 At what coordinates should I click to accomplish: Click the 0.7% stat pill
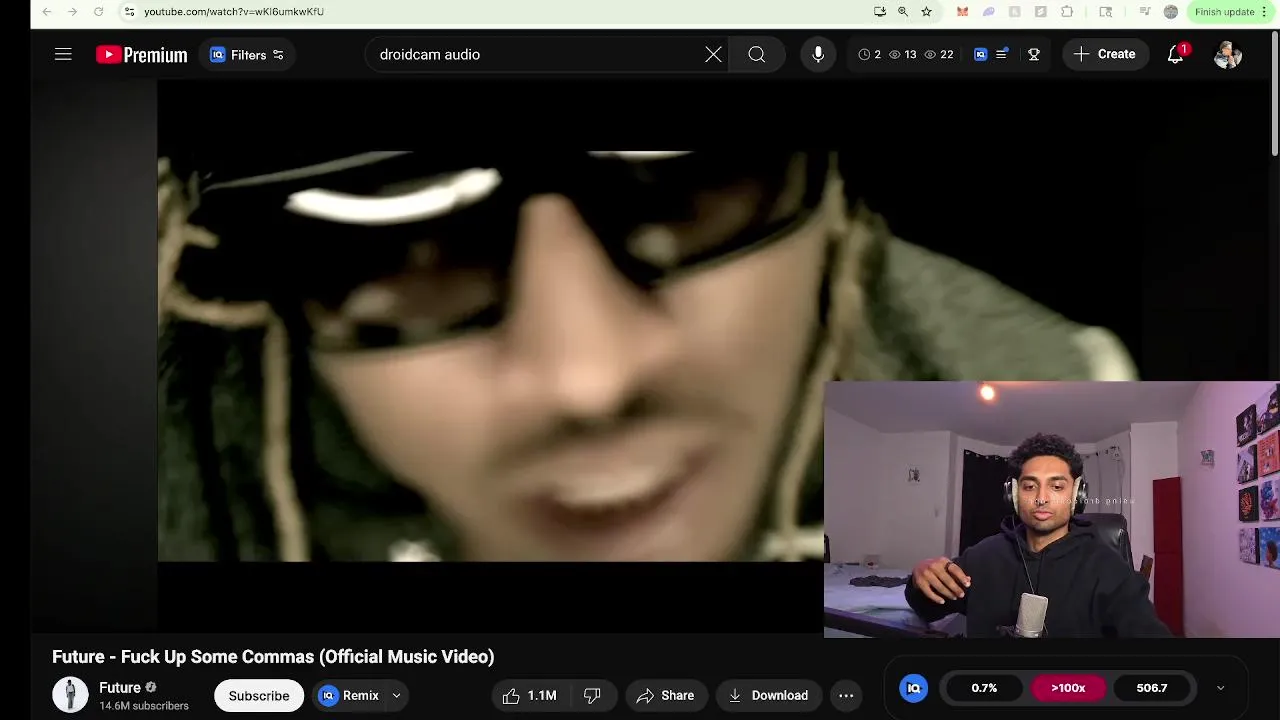[984, 688]
